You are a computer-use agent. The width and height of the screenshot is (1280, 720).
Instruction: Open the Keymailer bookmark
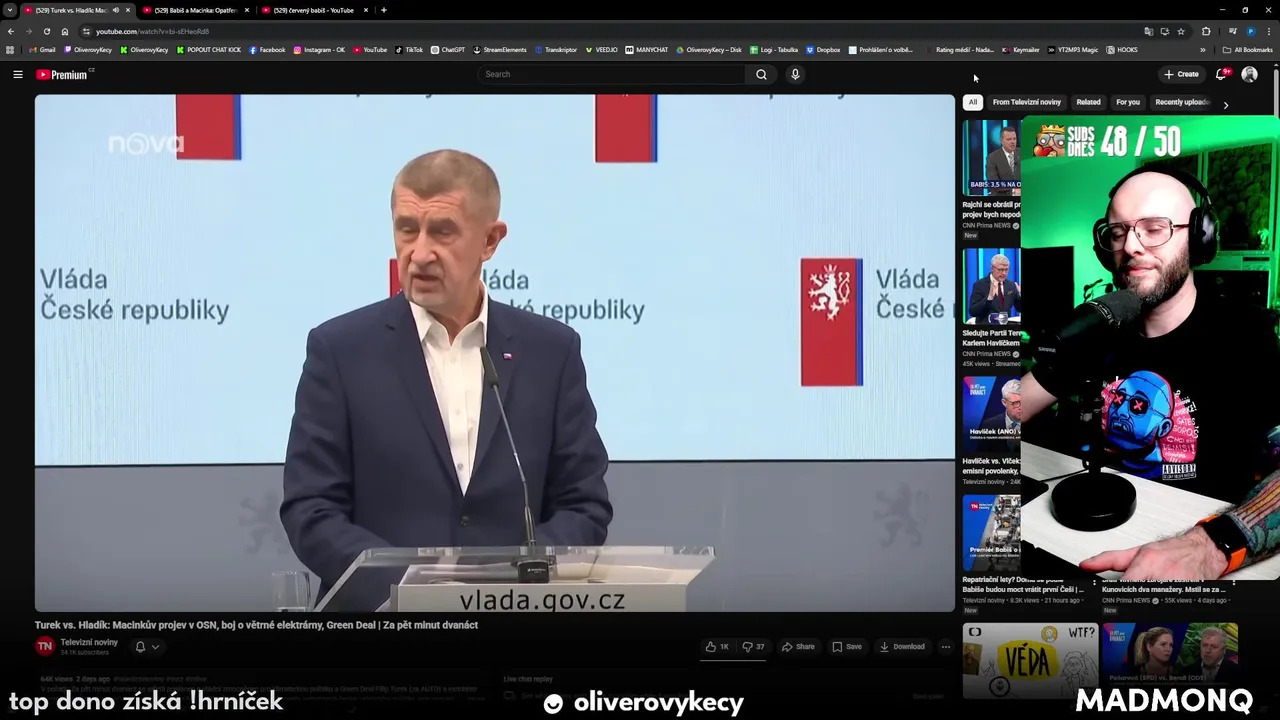point(1021,49)
